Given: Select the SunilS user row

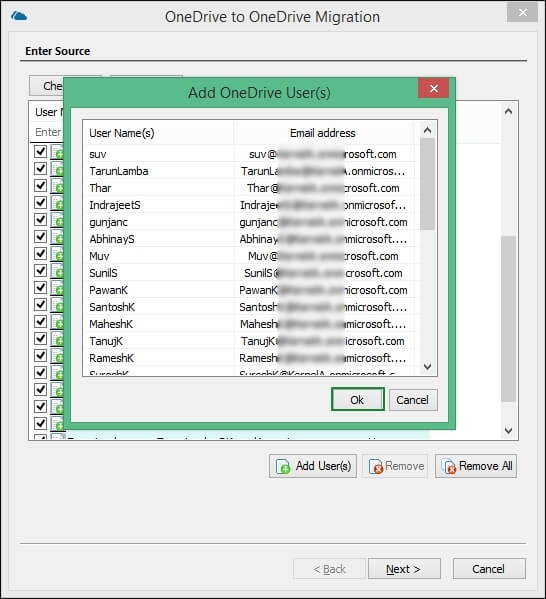Looking at the screenshot, I should click(248, 273).
